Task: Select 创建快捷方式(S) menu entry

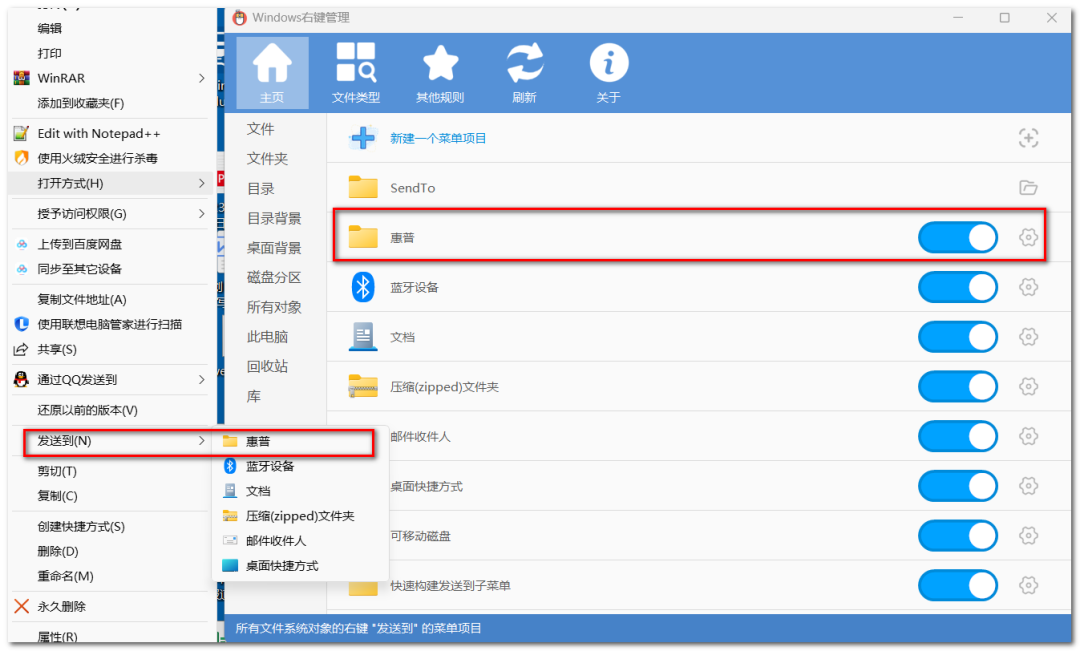Action: 81,526
